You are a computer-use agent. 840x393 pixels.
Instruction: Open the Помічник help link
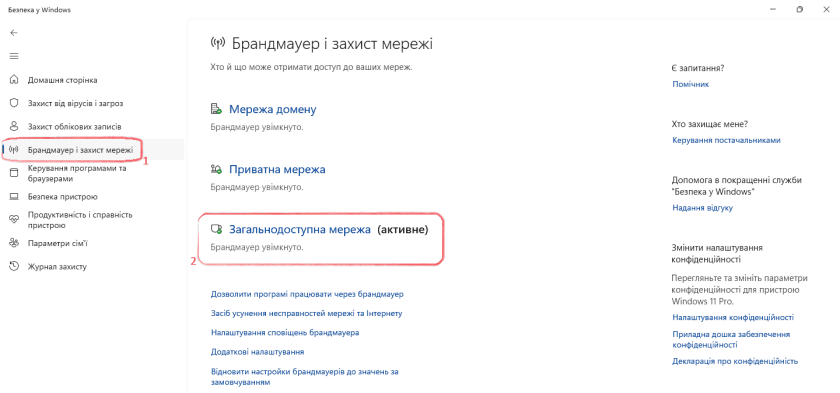coord(691,84)
